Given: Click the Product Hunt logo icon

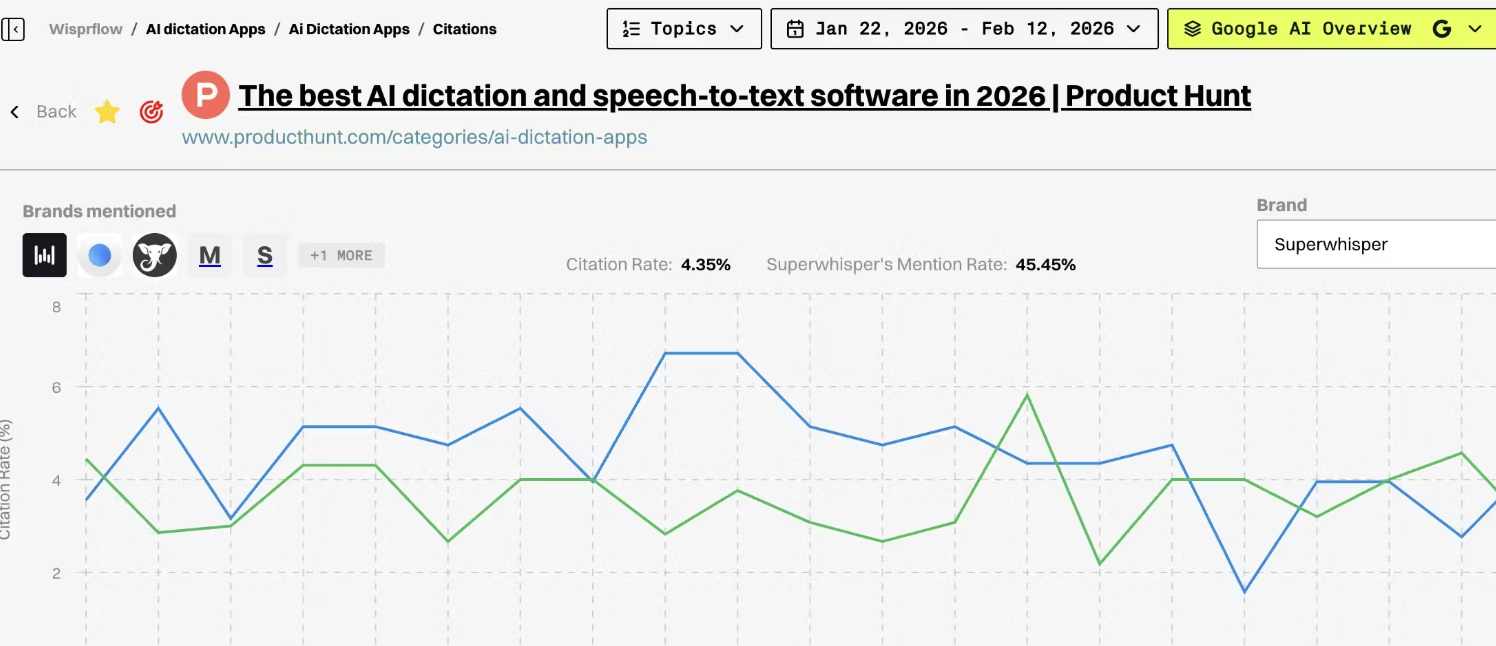Looking at the screenshot, I should coord(205,95).
